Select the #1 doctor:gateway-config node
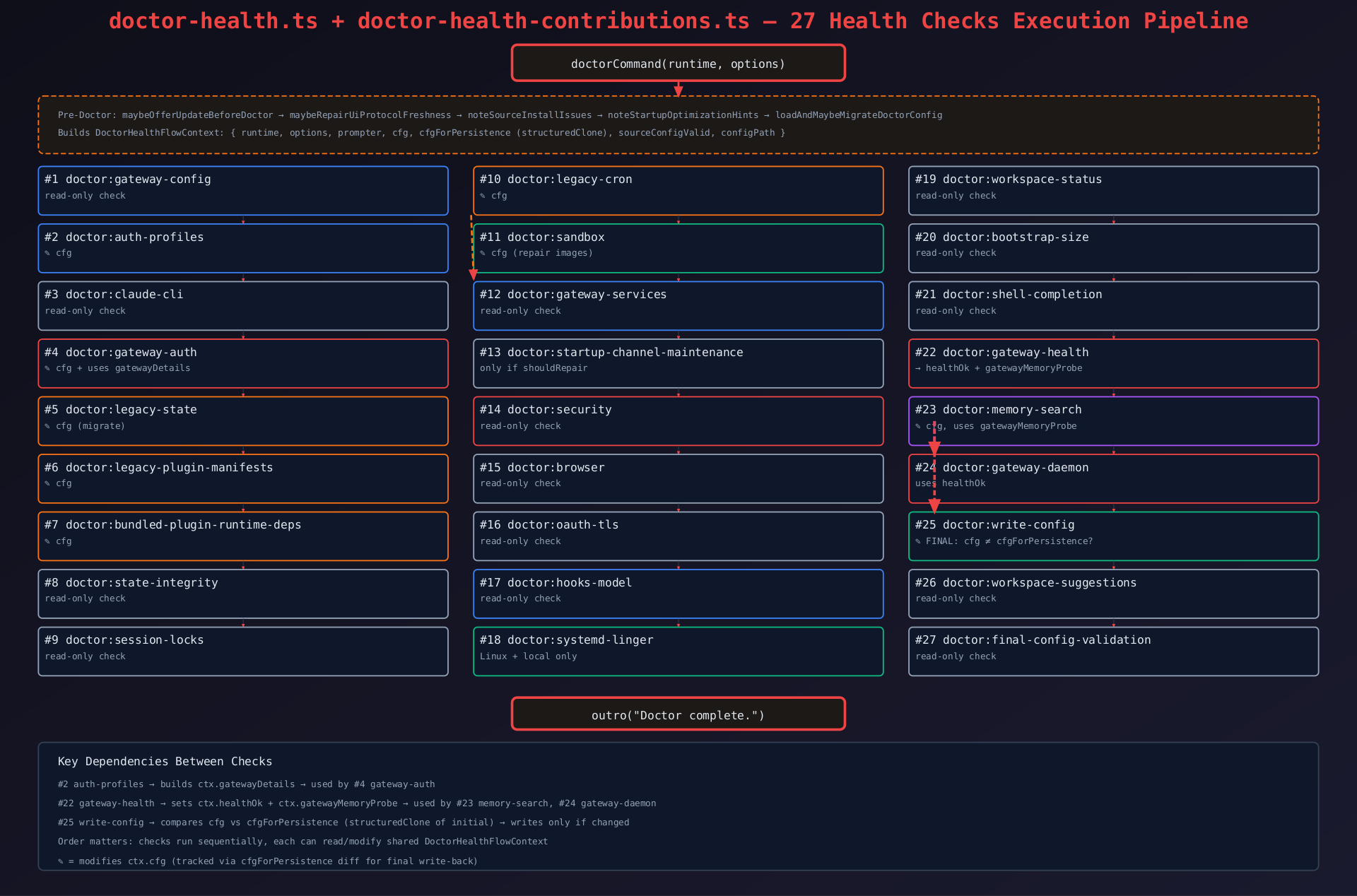Viewport: 1357px width, 896px height. (243, 191)
